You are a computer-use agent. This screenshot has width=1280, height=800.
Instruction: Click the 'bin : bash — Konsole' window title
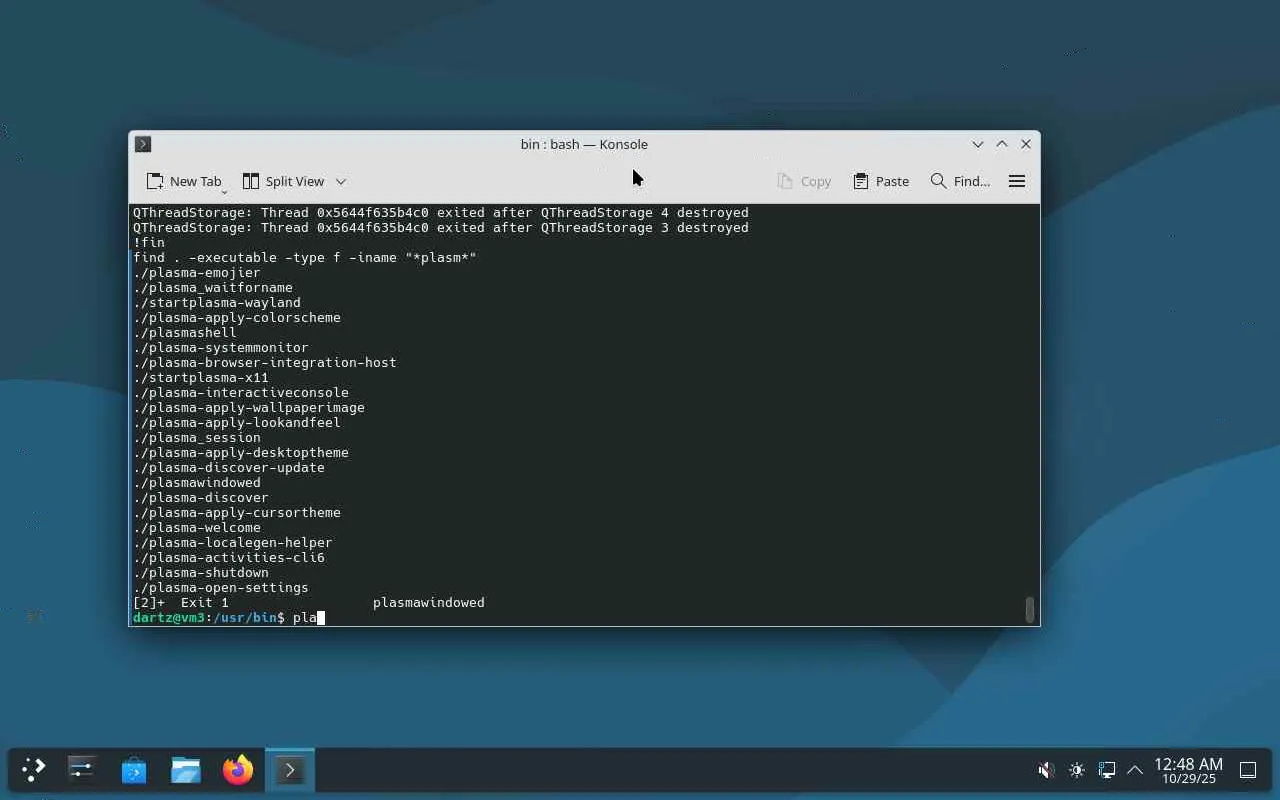coord(584,144)
